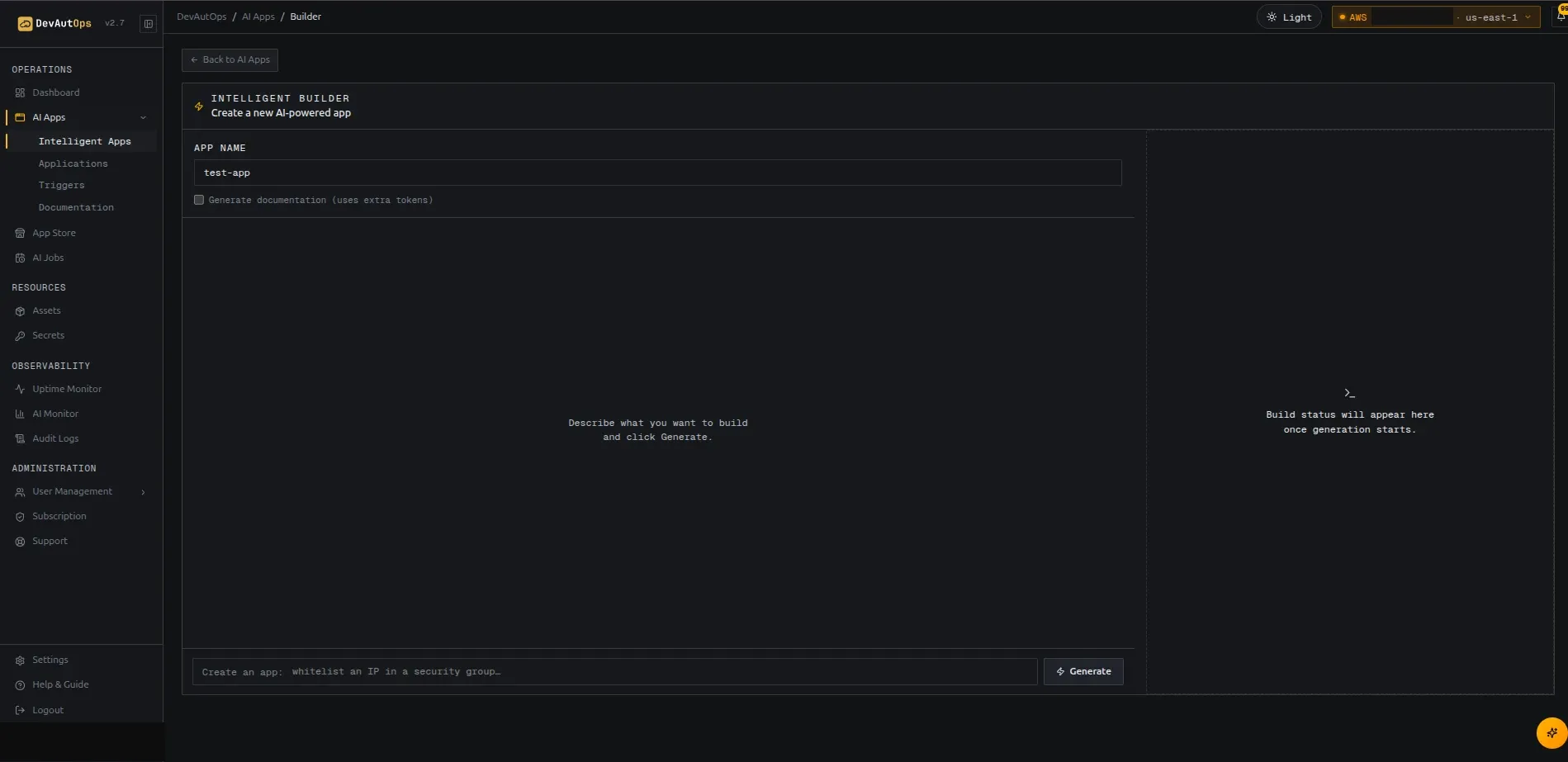The width and height of the screenshot is (1568, 762).
Task: Click the Assets cube icon
Action: 20,311
